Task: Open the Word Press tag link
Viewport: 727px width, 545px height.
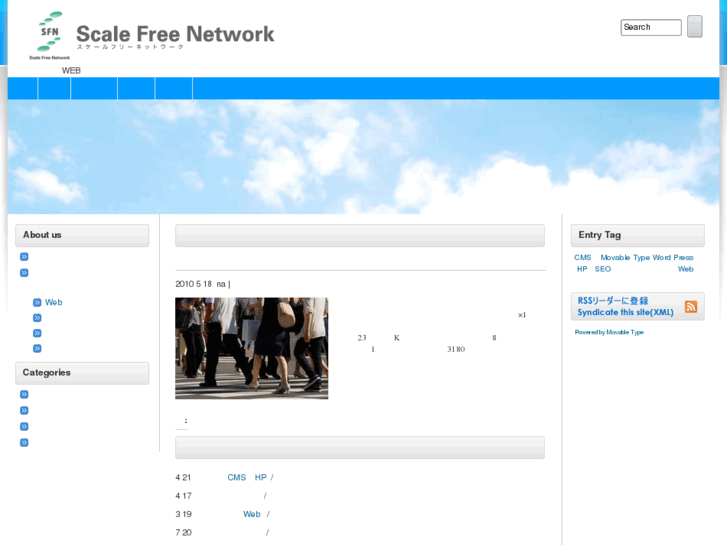Action: pyautogui.click(x=673, y=257)
